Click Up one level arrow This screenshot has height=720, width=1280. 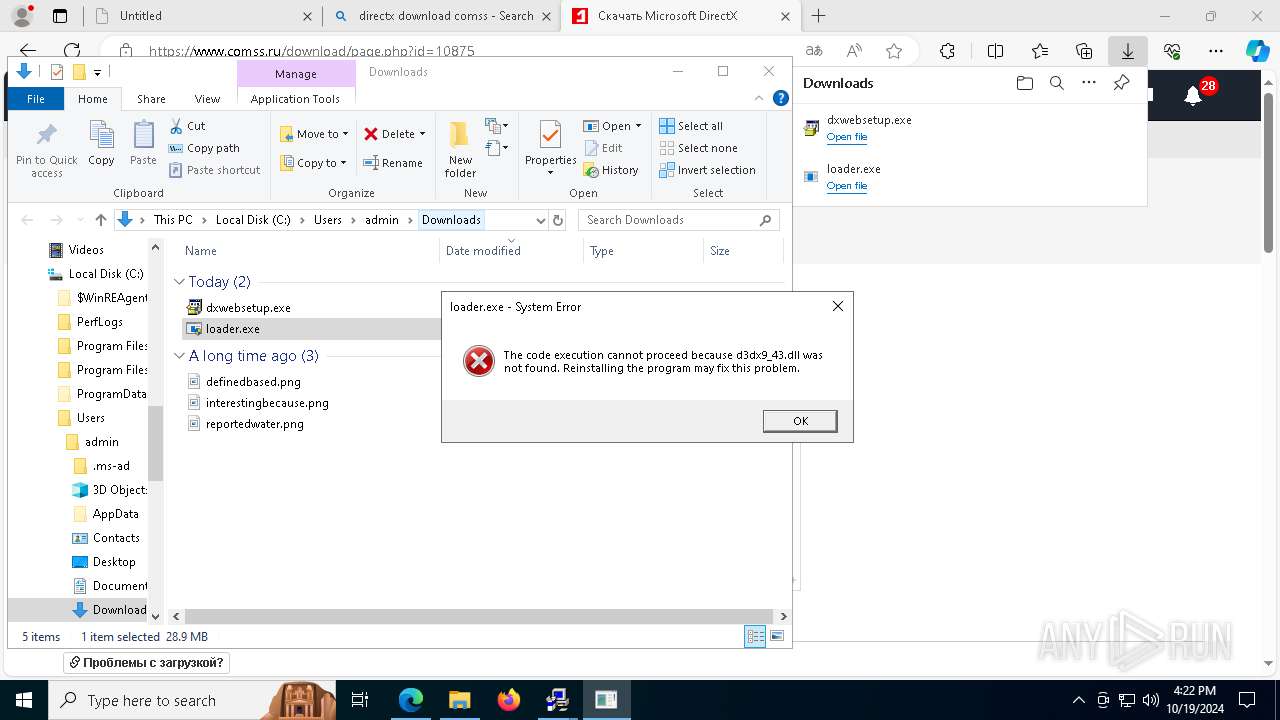pos(100,220)
